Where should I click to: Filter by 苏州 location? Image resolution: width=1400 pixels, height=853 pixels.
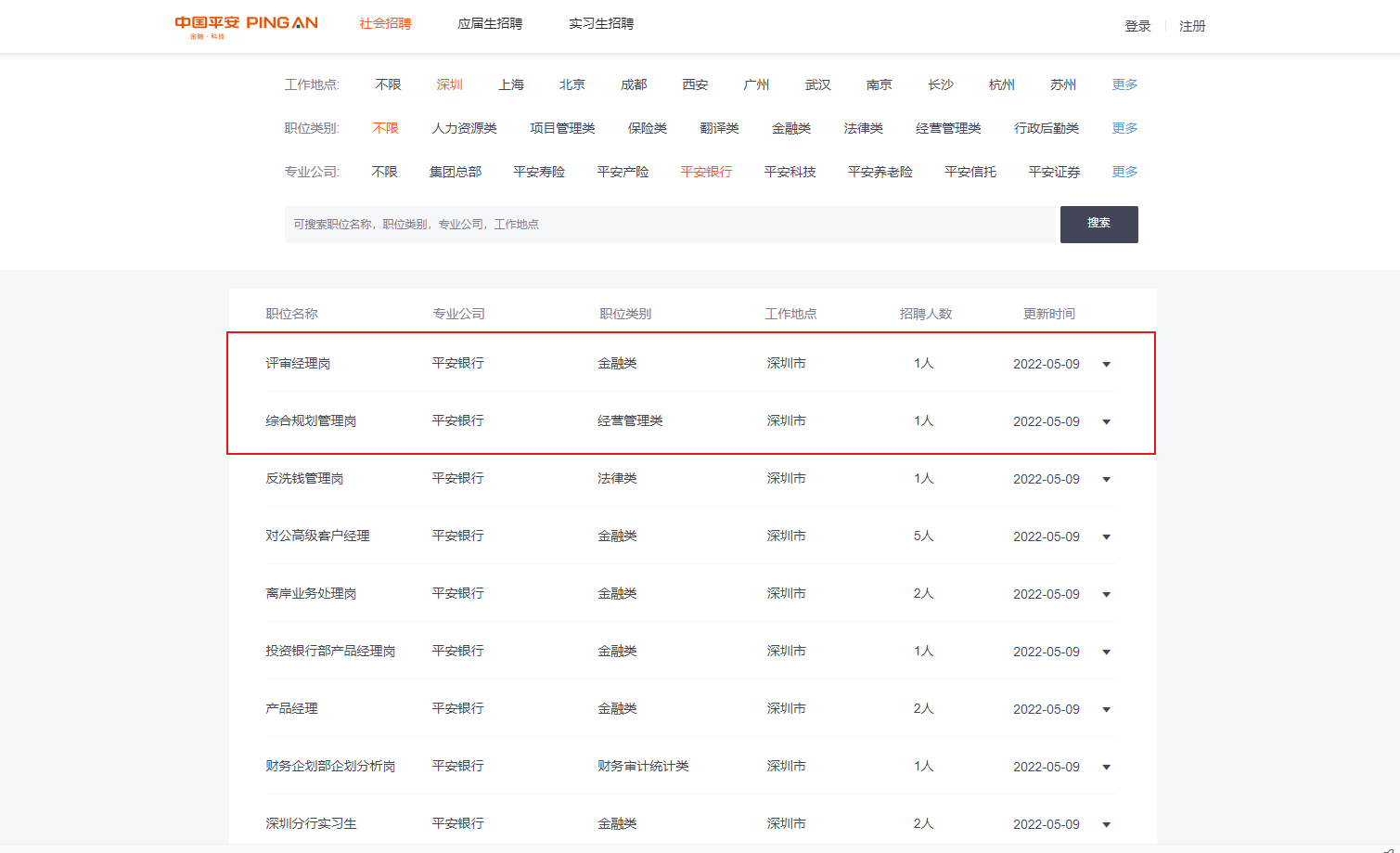tap(1063, 84)
